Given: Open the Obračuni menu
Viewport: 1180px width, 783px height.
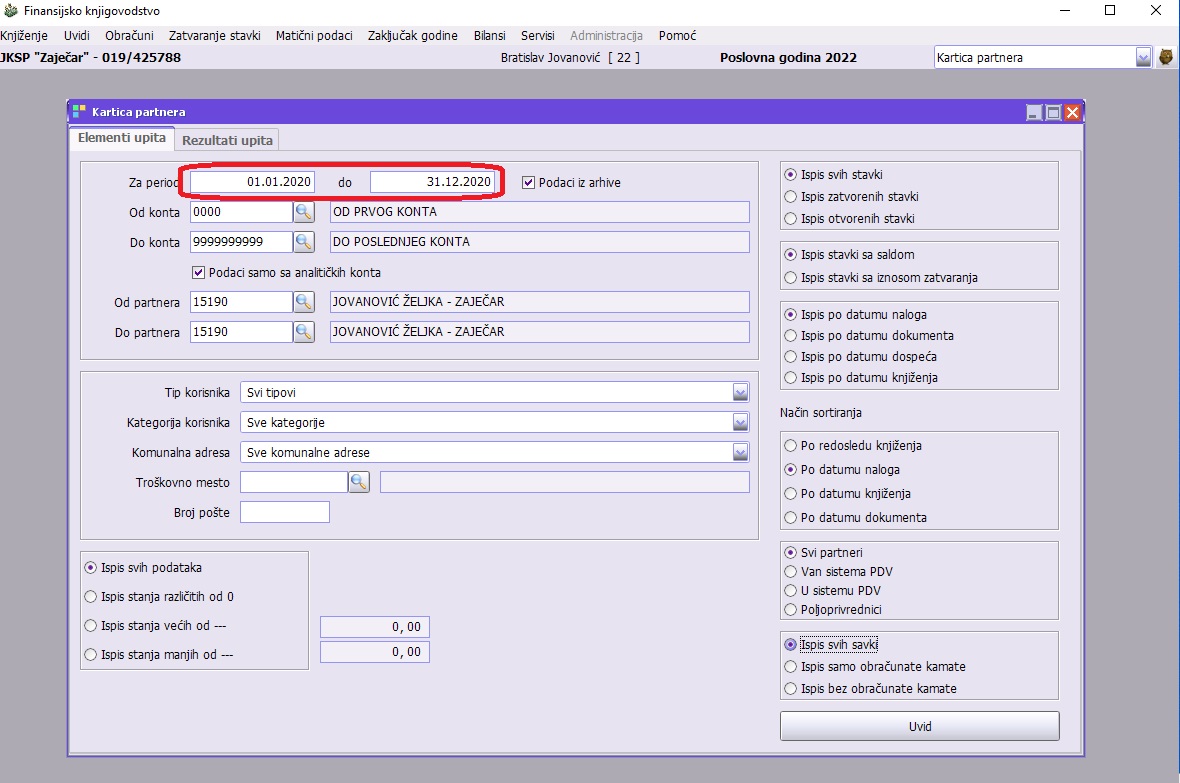Looking at the screenshot, I should (129, 35).
